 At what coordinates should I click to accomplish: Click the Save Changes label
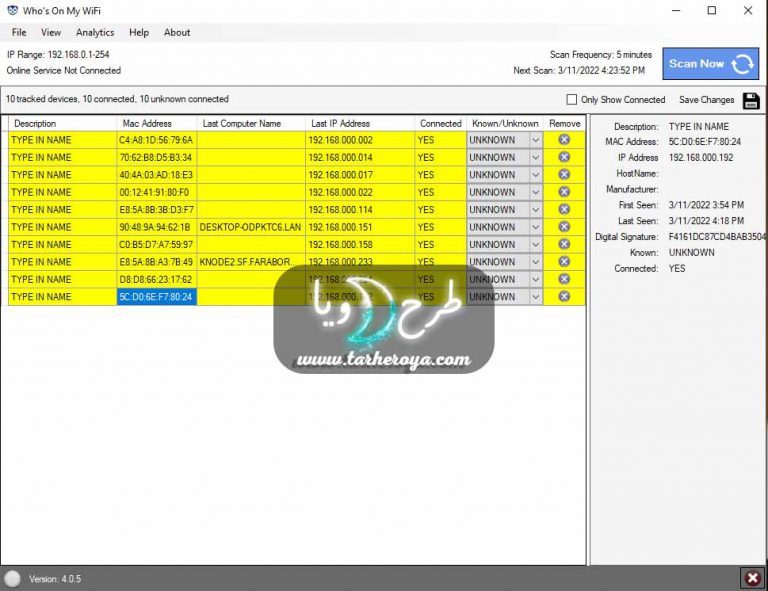(x=706, y=100)
